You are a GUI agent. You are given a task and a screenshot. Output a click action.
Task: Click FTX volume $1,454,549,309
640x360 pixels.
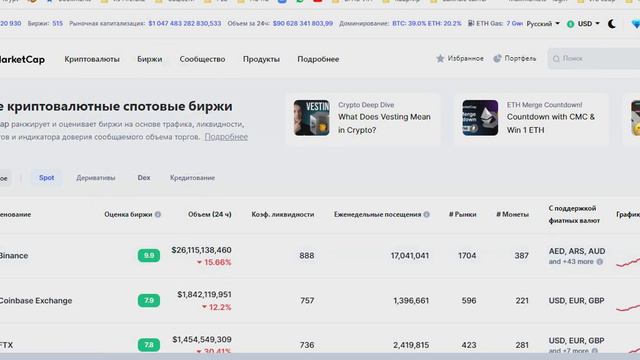pyautogui.click(x=202, y=339)
